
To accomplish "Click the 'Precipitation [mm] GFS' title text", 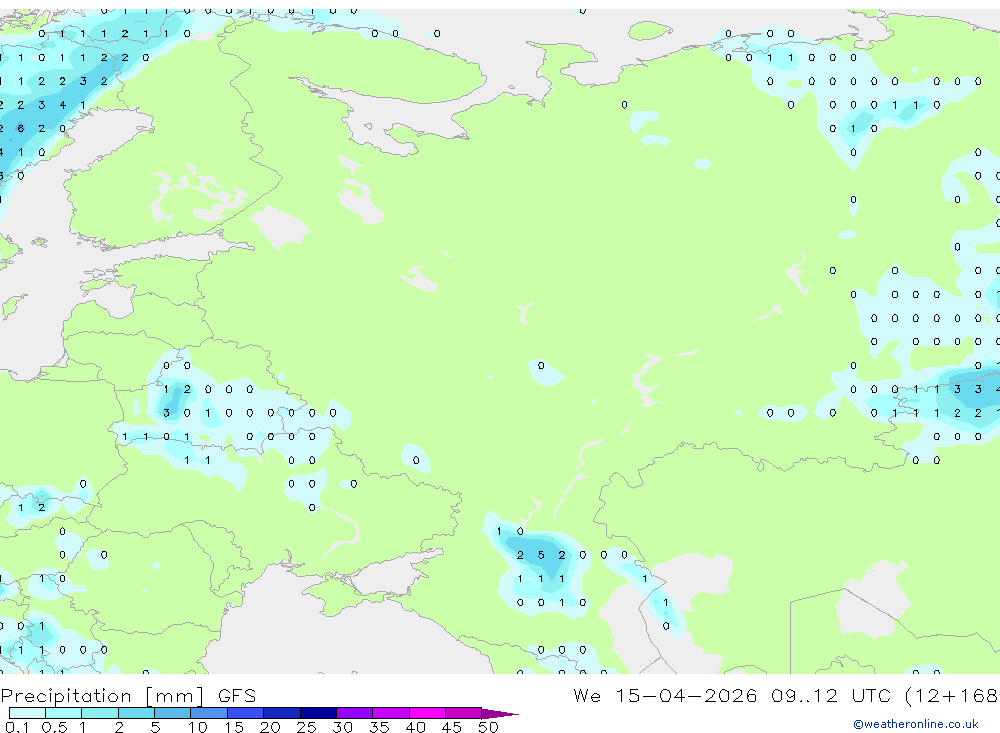I will click(x=128, y=695).
